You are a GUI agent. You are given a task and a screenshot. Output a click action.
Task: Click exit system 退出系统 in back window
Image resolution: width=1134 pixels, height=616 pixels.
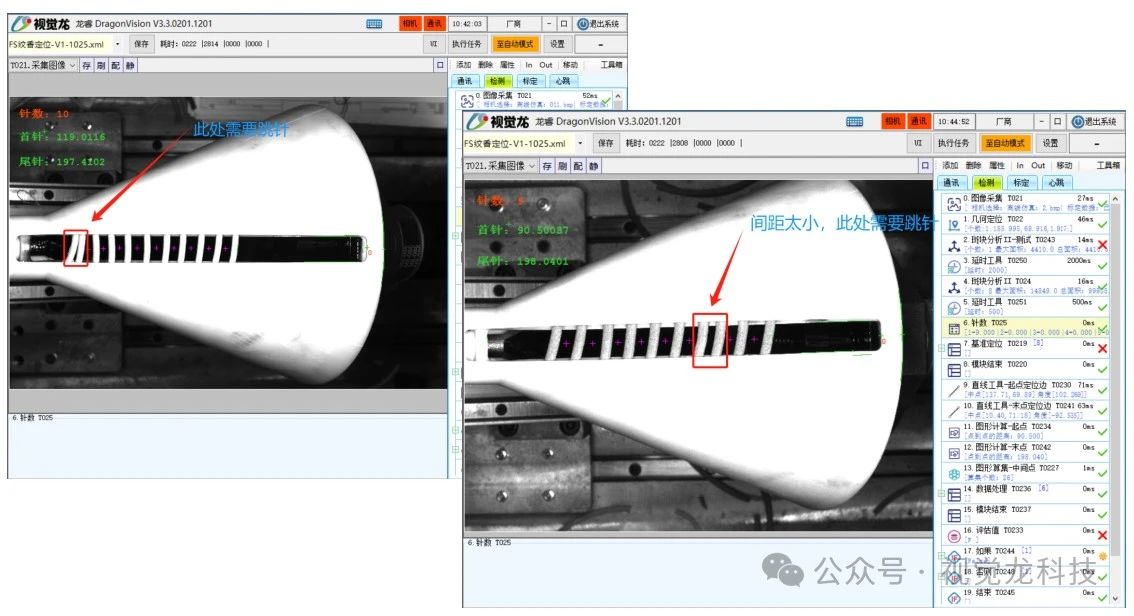598,24
